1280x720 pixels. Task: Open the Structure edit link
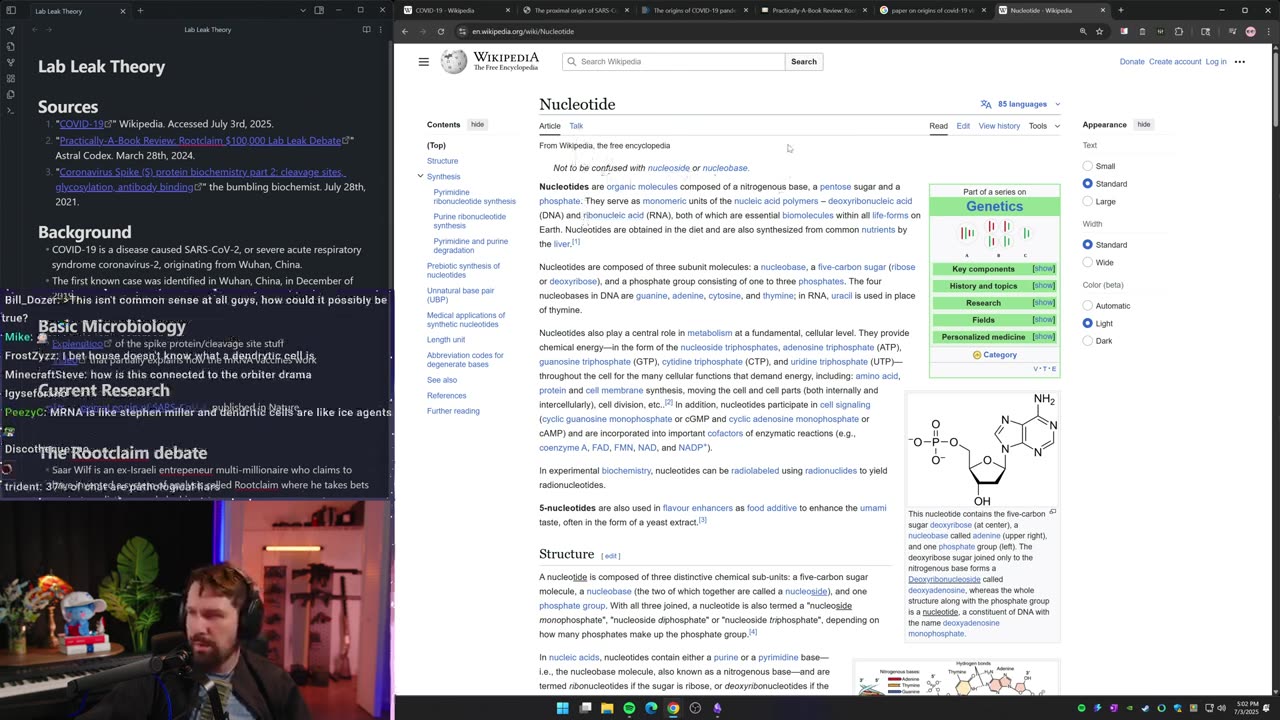tap(611, 556)
